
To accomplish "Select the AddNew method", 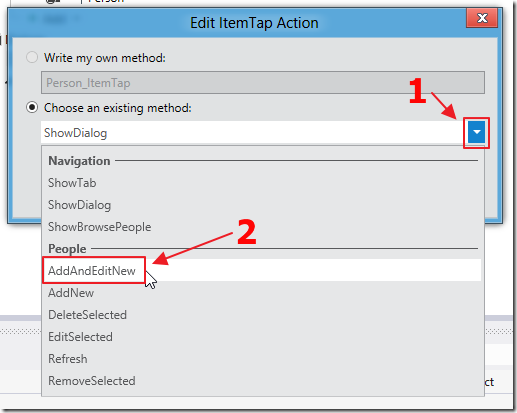I will (71, 293).
